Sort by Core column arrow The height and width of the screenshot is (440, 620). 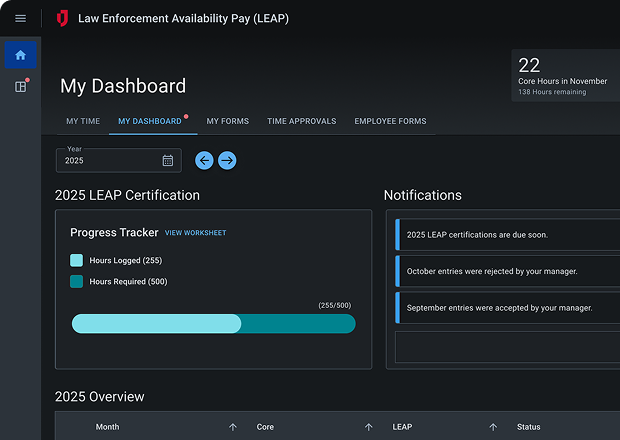coord(368,427)
